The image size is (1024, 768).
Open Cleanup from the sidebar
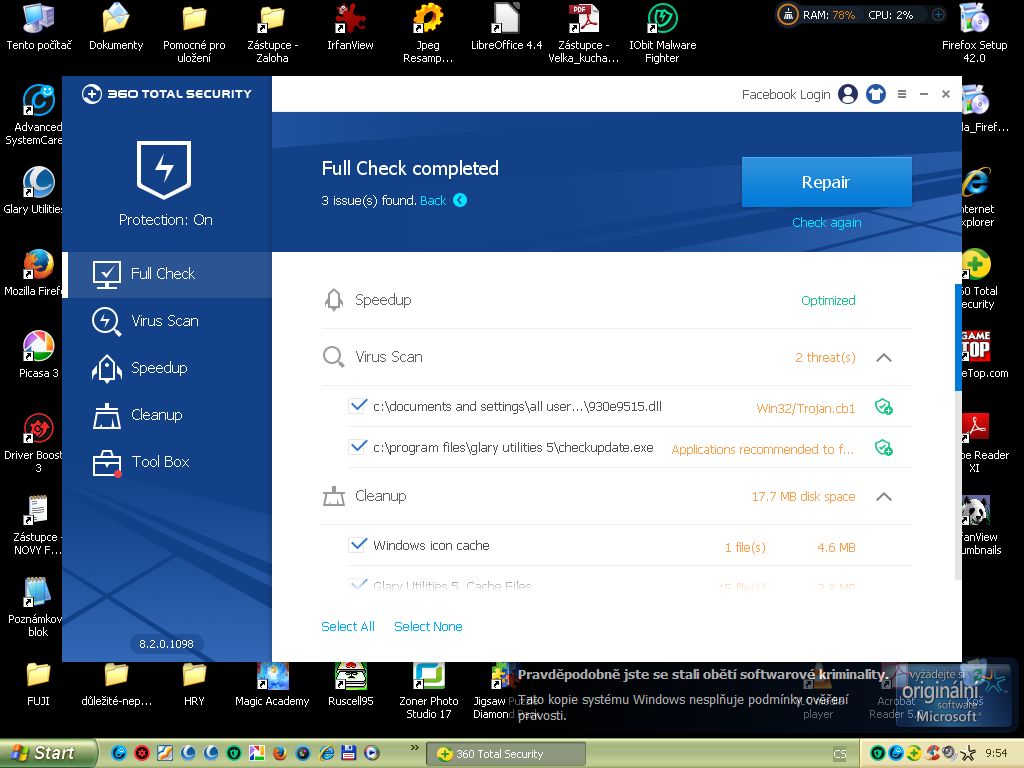coord(167,415)
